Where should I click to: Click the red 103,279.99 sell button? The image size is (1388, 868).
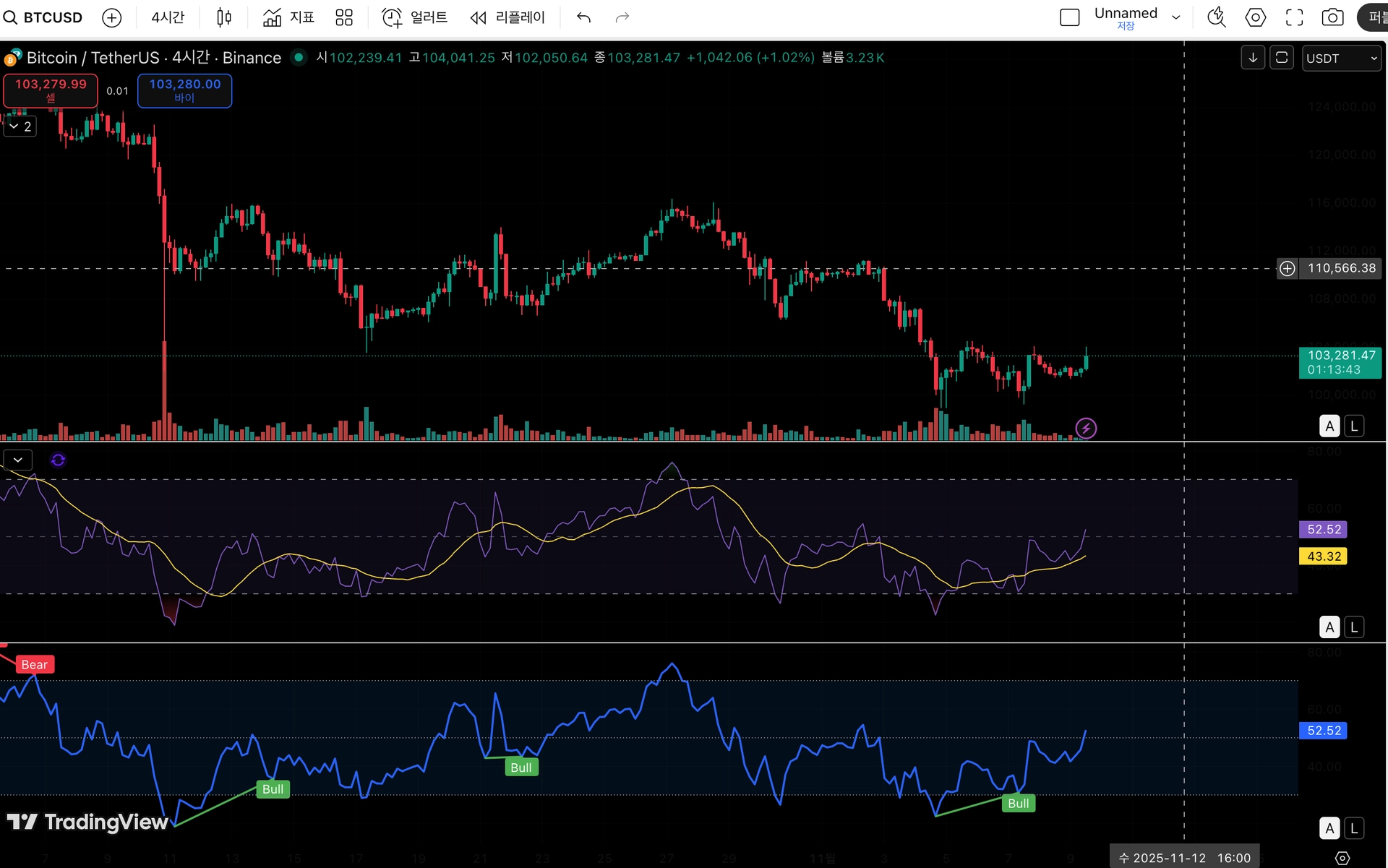click(x=51, y=90)
